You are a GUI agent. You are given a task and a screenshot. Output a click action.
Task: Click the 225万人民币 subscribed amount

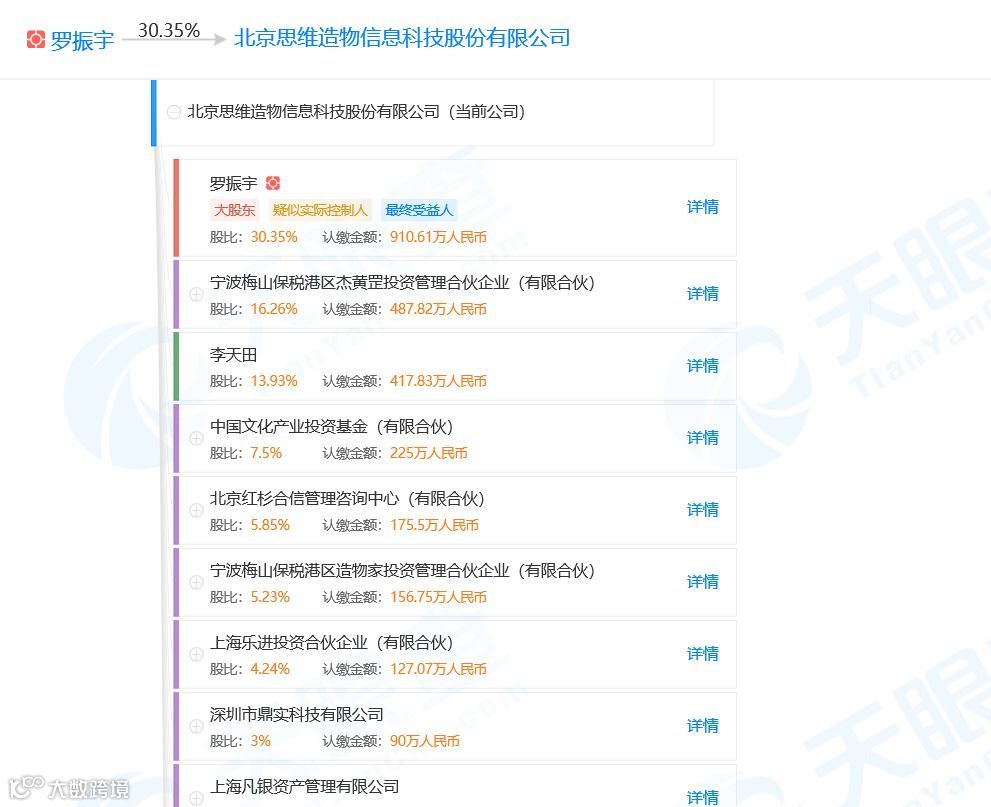click(429, 453)
